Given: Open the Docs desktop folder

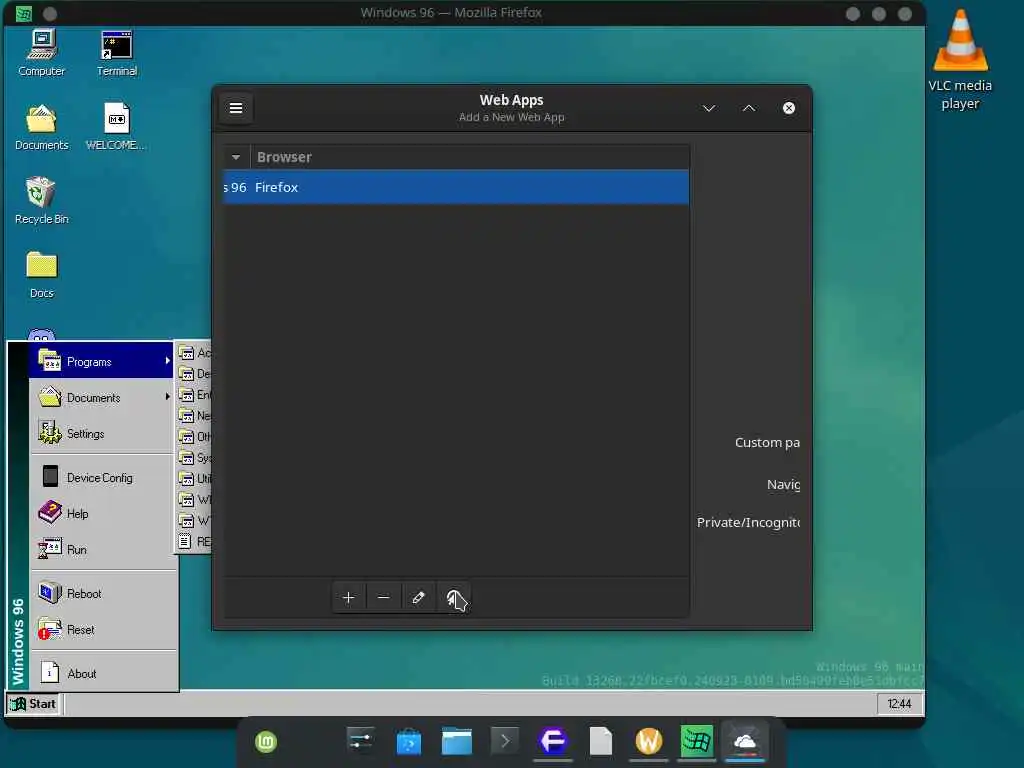Looking at the screenshot, I should tap(42, 275).
